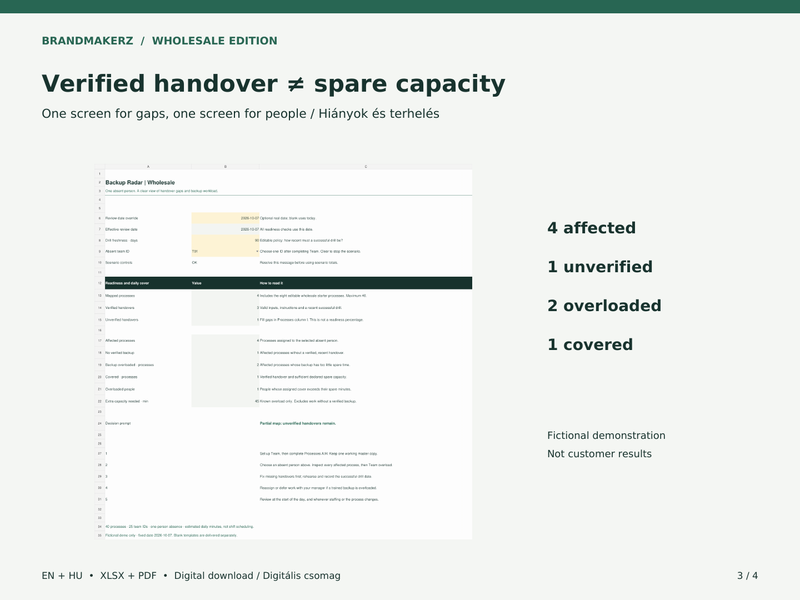The image size is (800, 600).
Task: Click the "Backup Radar | Wholesale" spreadsheet title
Action: tap(140, 182)
